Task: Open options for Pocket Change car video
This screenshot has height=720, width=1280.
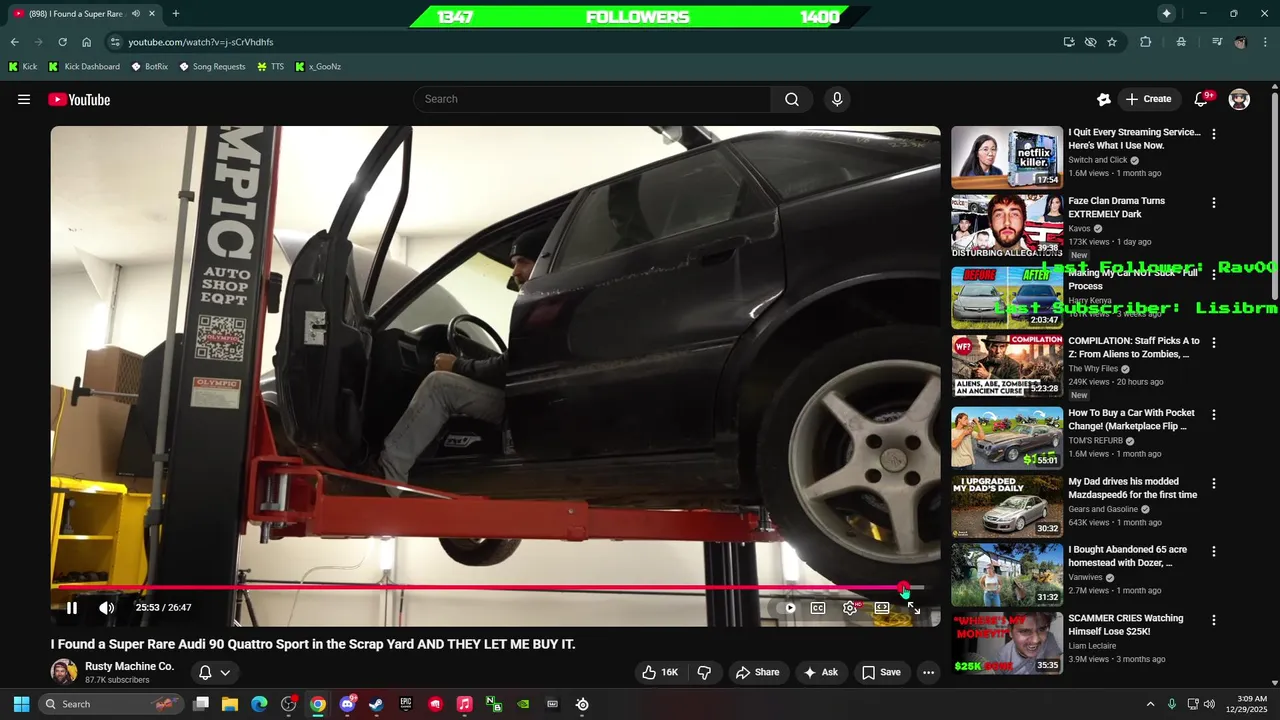Action: click(1214, 414)
